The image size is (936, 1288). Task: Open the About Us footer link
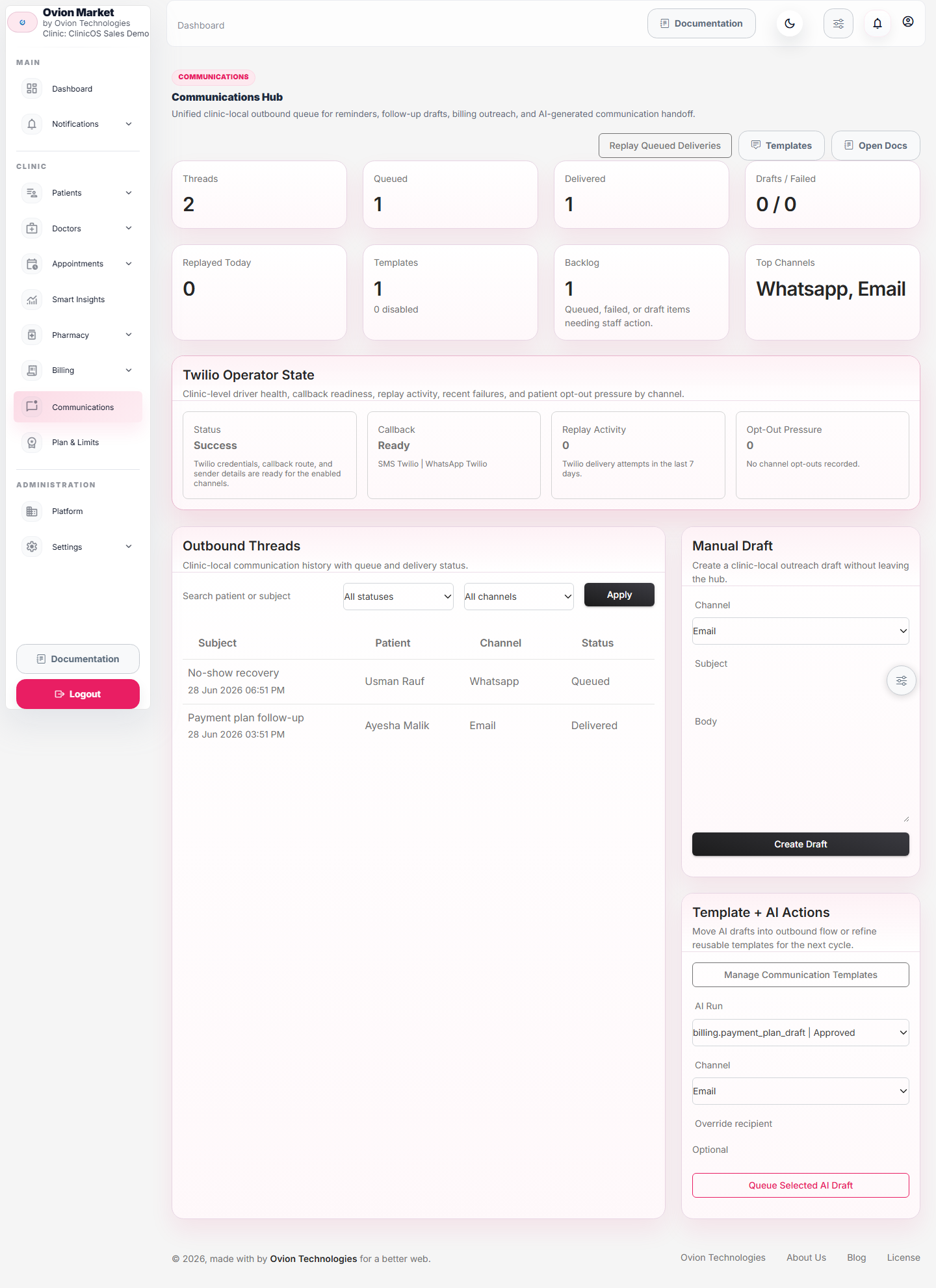pos(806,1257)
